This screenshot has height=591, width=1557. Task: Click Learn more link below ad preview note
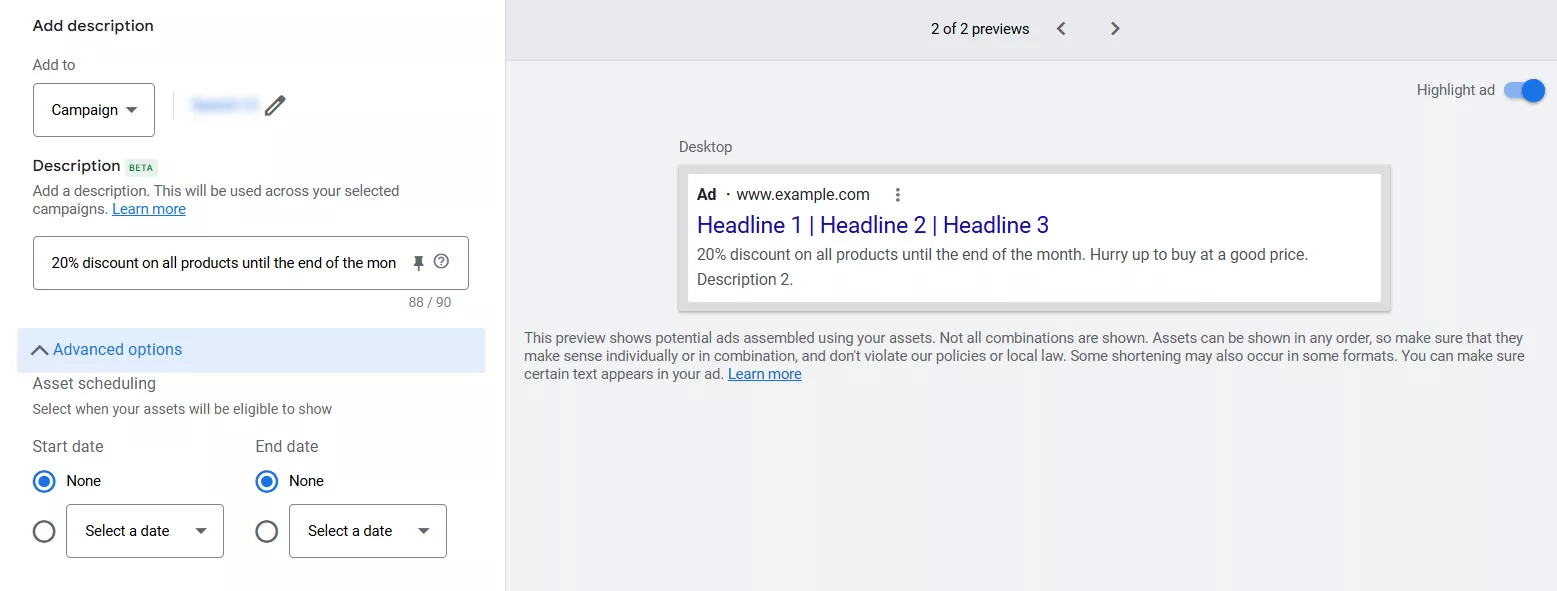pos(764,374)
